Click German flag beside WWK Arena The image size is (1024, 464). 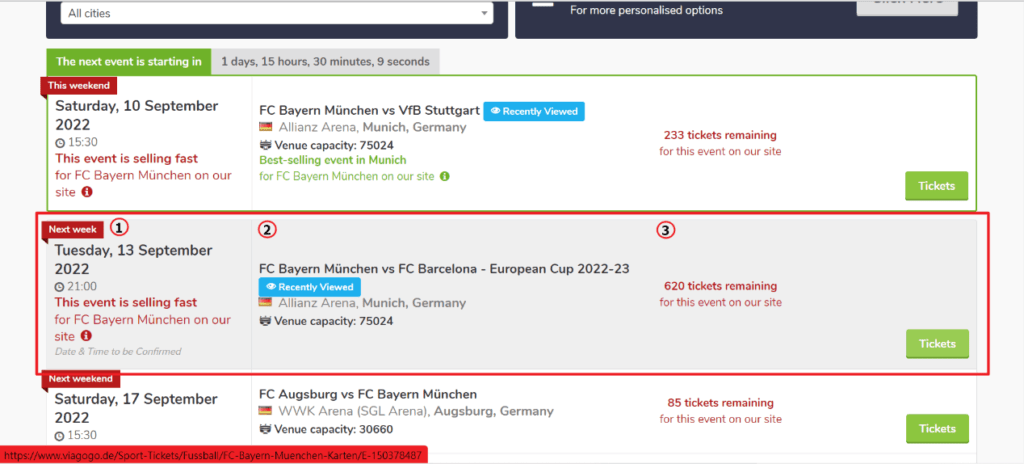coord(265,411)
